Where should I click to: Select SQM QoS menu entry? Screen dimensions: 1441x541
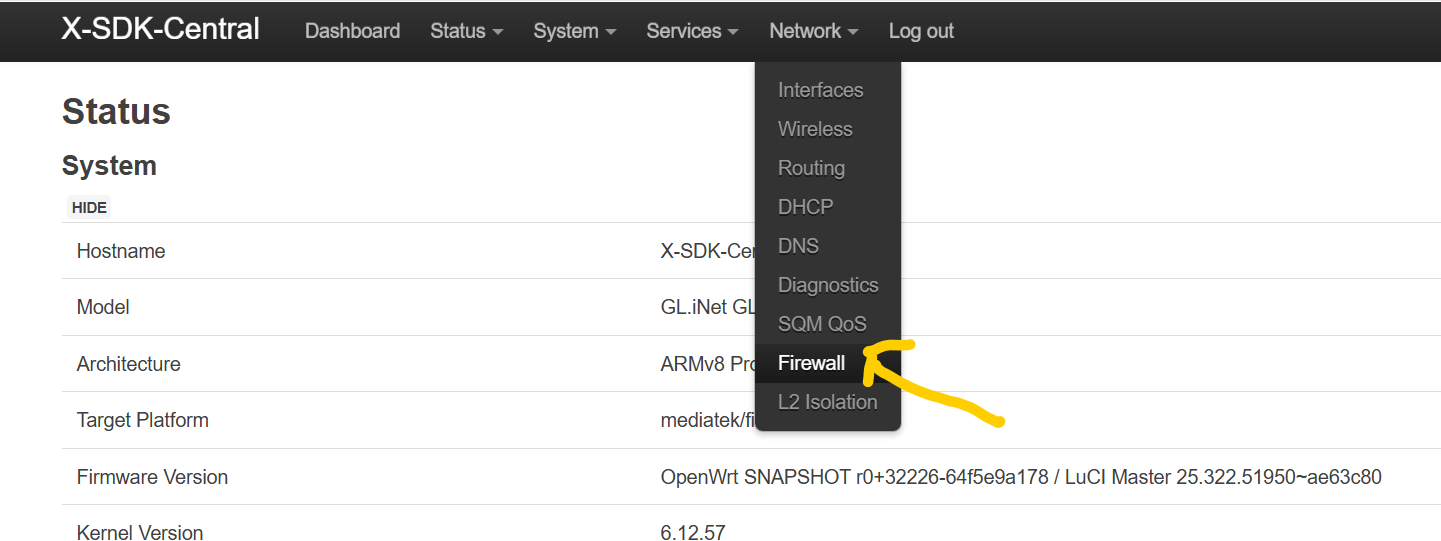pos(822,324)
